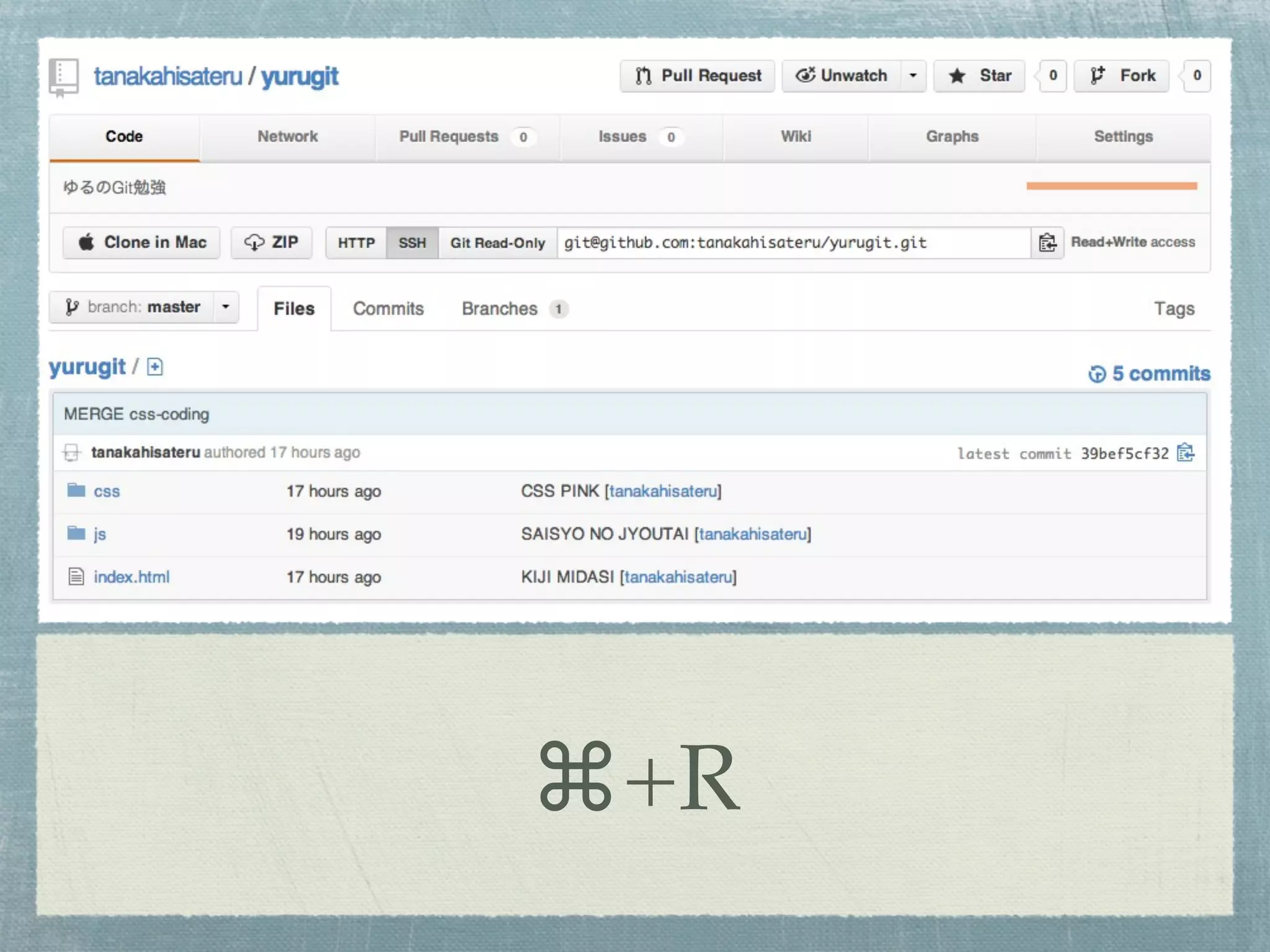Open the css folder icon
The width and height of the screenshot is (1270, 952).
[x=76, y=490]
